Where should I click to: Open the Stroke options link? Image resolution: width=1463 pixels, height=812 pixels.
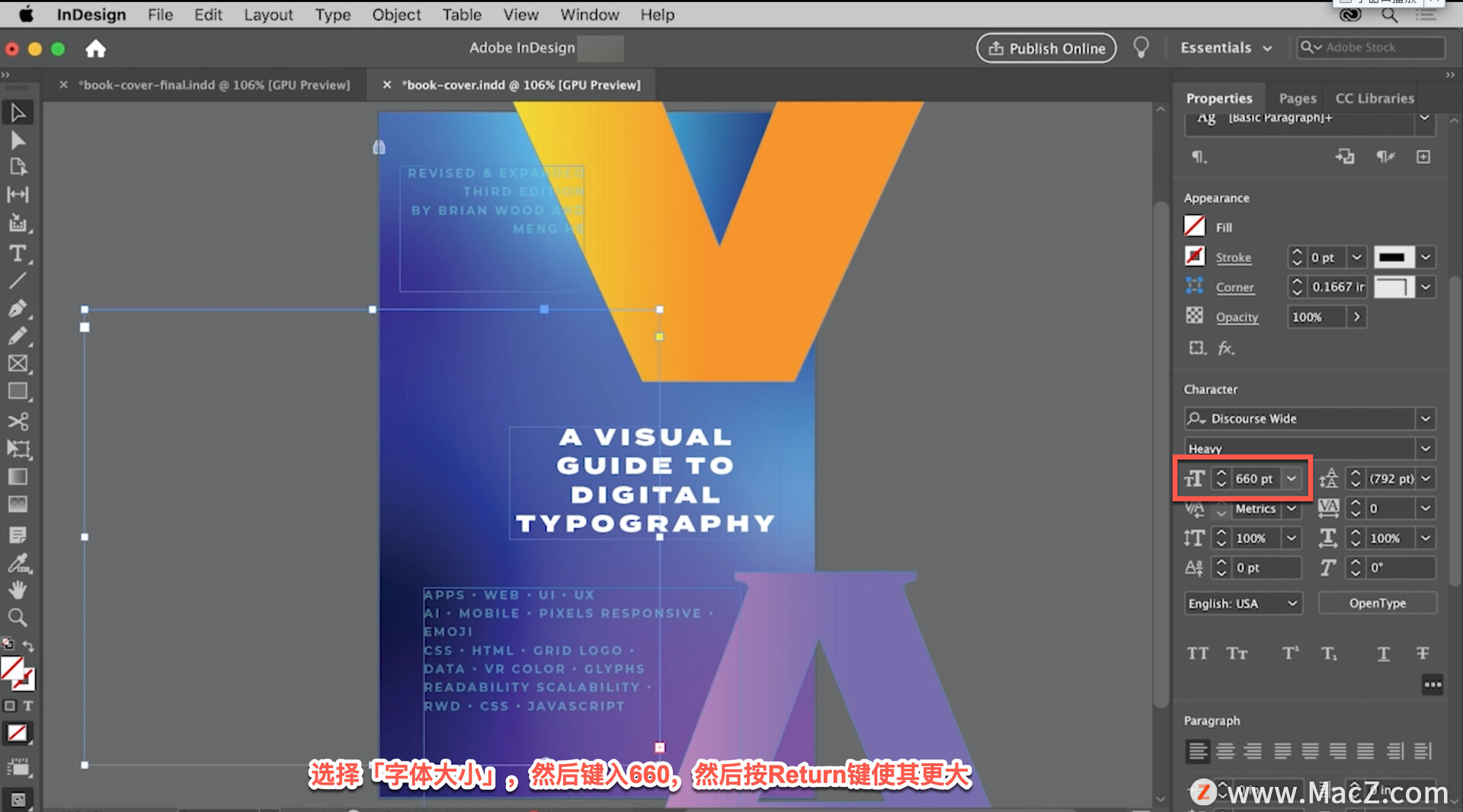(1234, 257)
